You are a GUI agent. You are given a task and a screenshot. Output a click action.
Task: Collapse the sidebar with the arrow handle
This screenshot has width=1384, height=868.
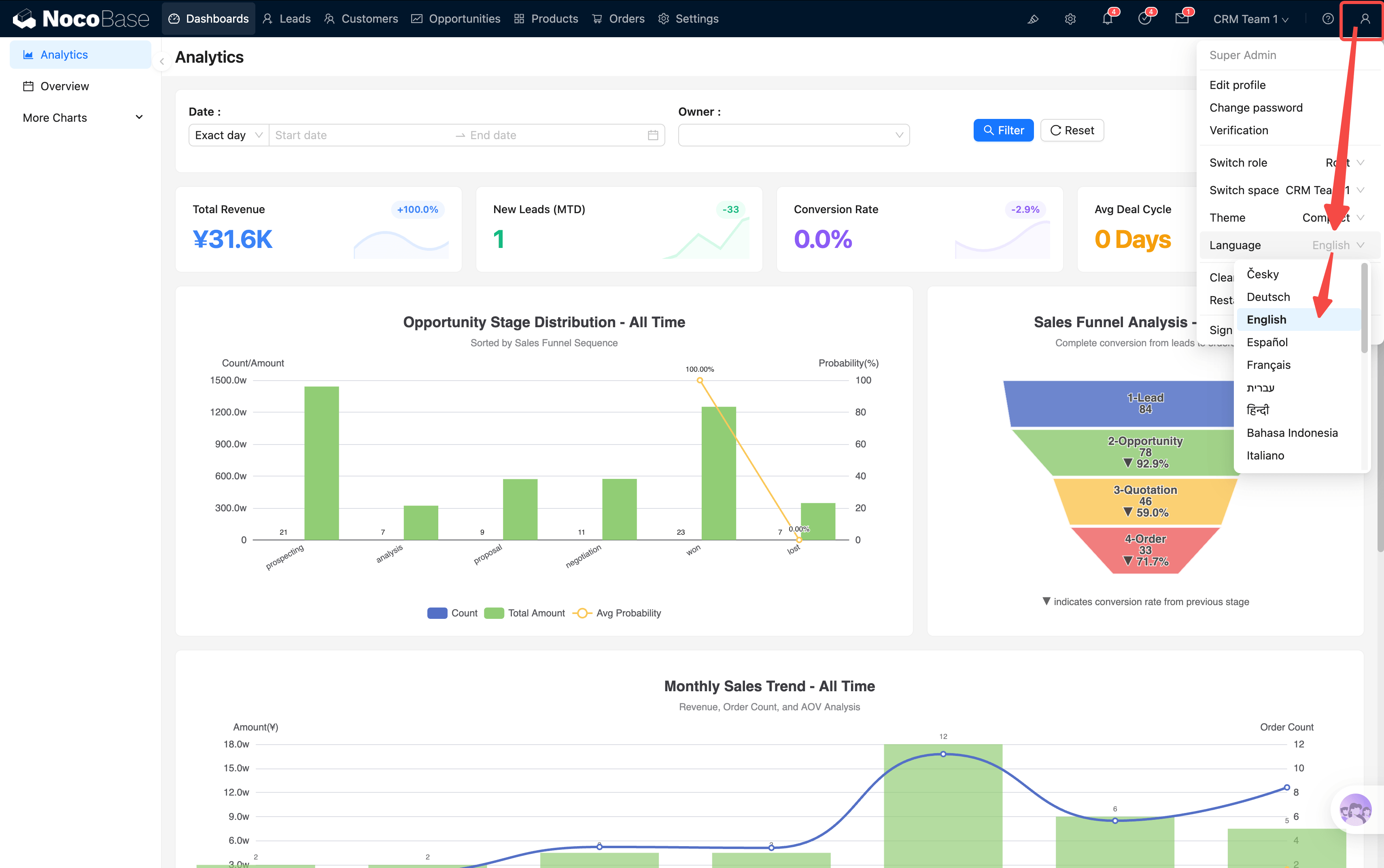coord(162,61)
